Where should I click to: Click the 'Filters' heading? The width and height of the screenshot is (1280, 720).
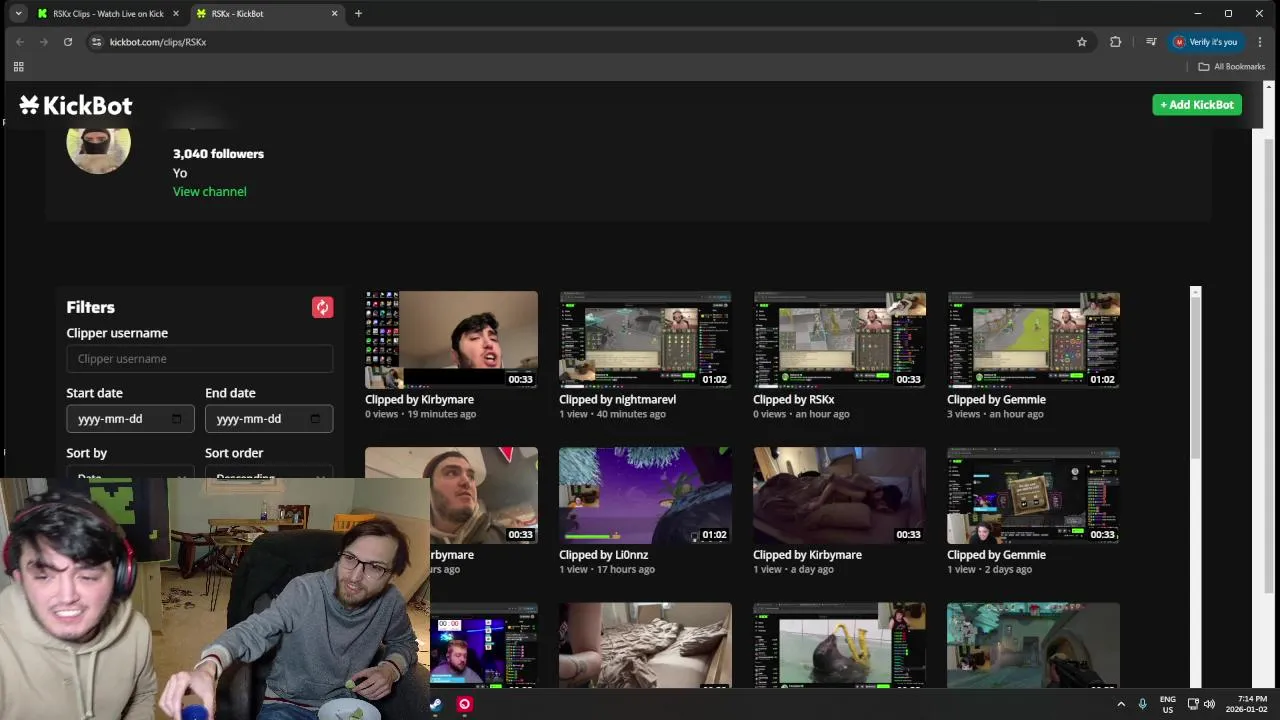tap(90, 307)
